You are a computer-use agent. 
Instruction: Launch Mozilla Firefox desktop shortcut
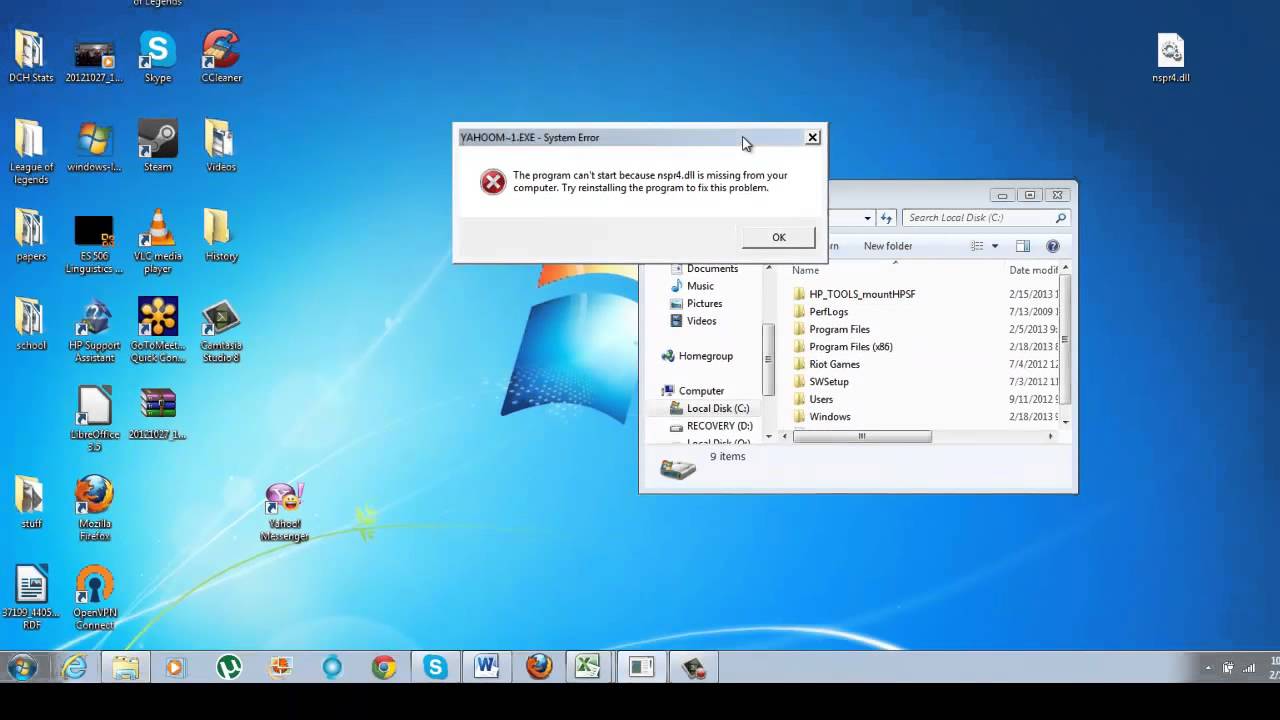click(94, 509)
